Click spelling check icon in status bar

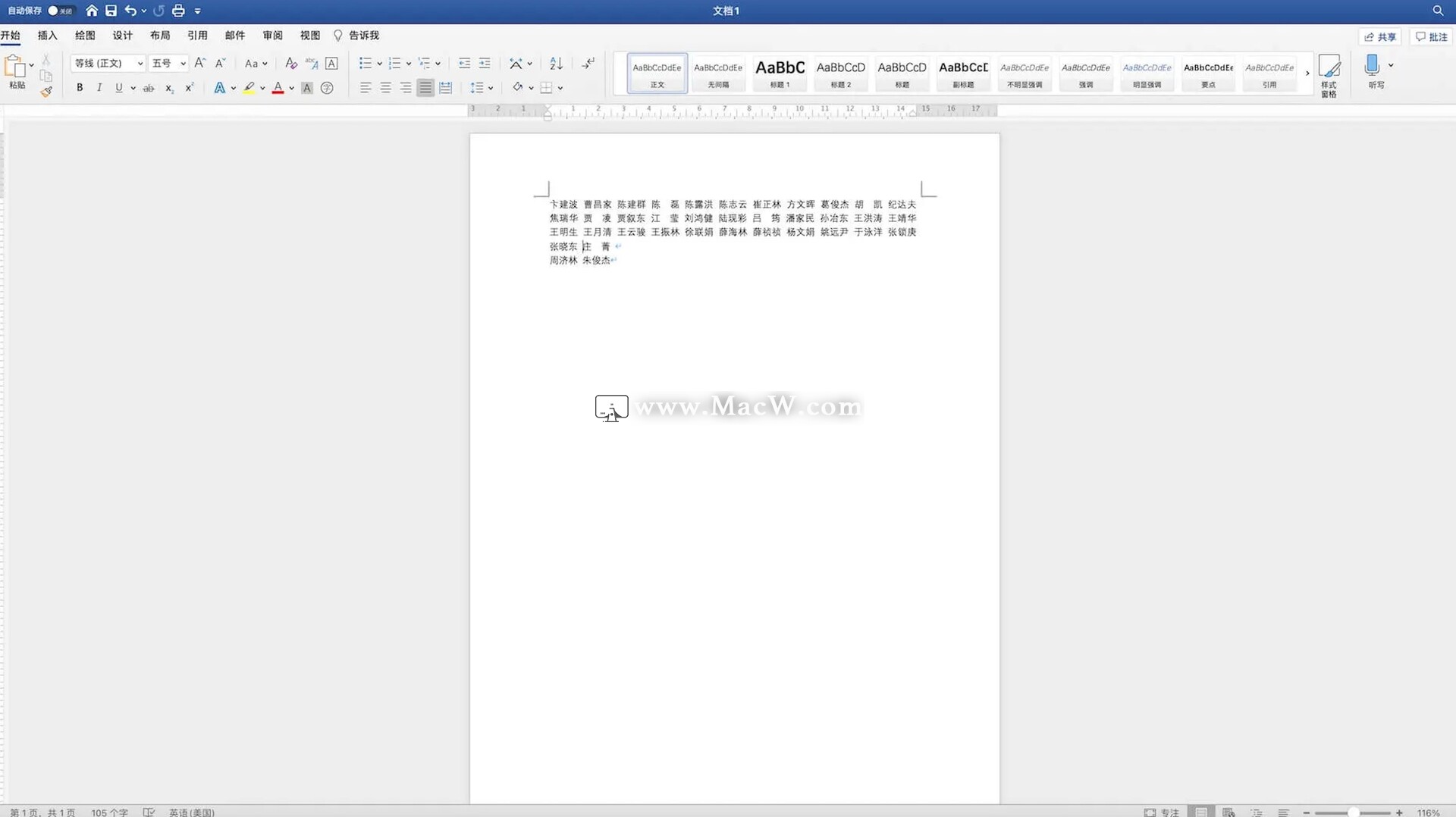tap(149, 812)
